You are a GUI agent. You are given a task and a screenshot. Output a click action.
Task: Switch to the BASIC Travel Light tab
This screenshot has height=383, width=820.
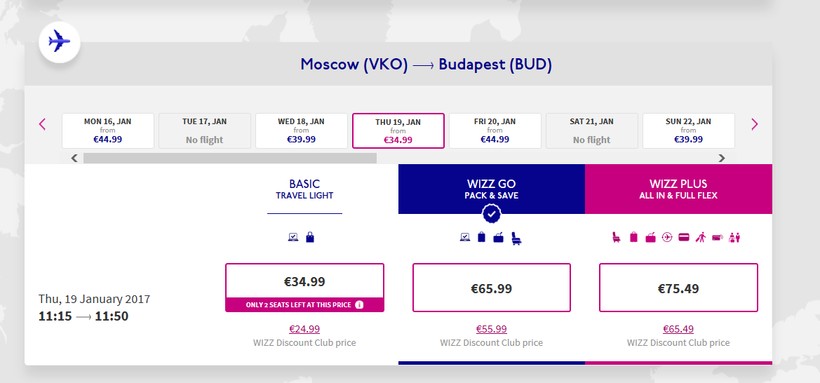point(304,189)
